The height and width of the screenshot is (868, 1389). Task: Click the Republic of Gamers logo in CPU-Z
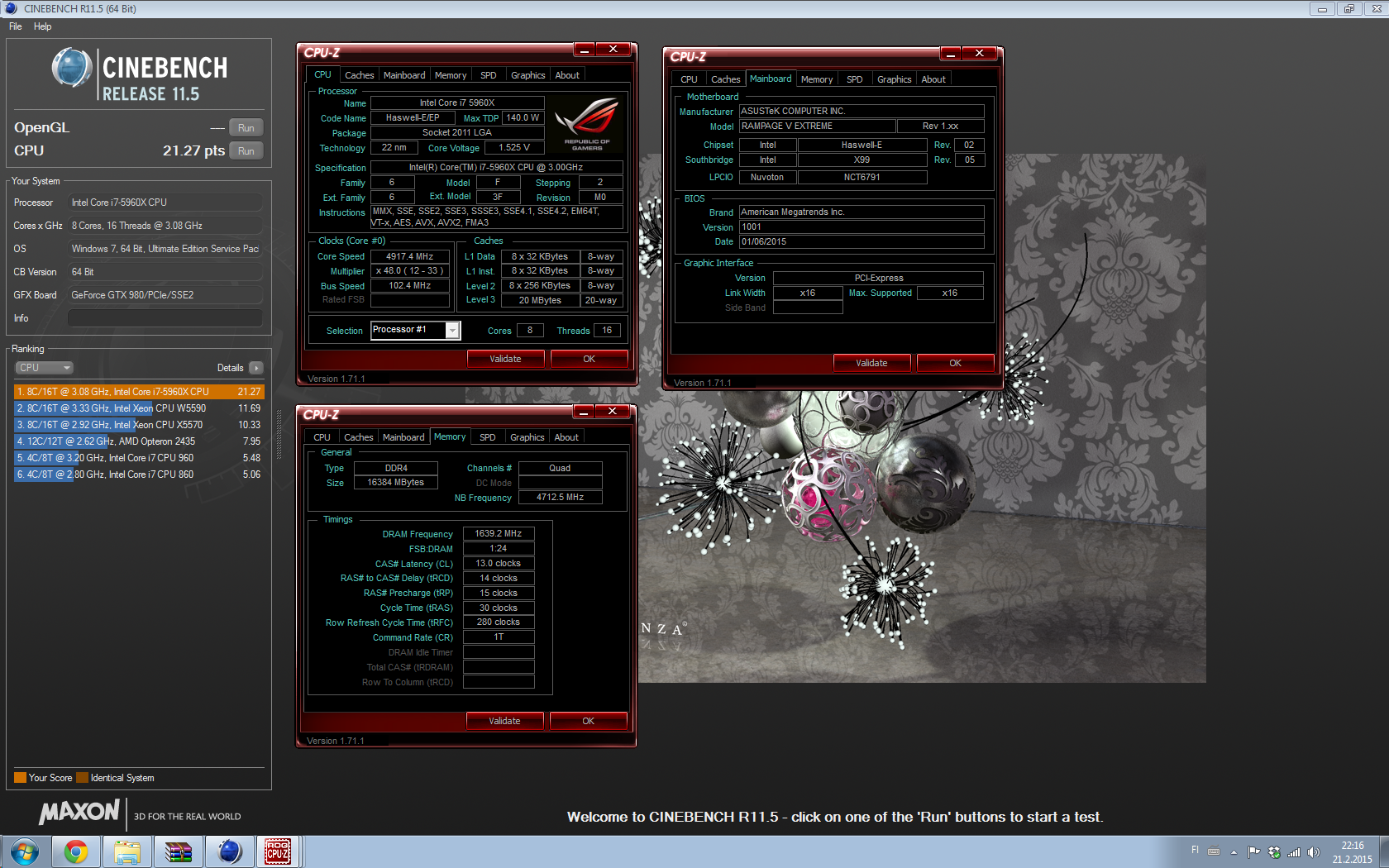[x=587, y=124]
